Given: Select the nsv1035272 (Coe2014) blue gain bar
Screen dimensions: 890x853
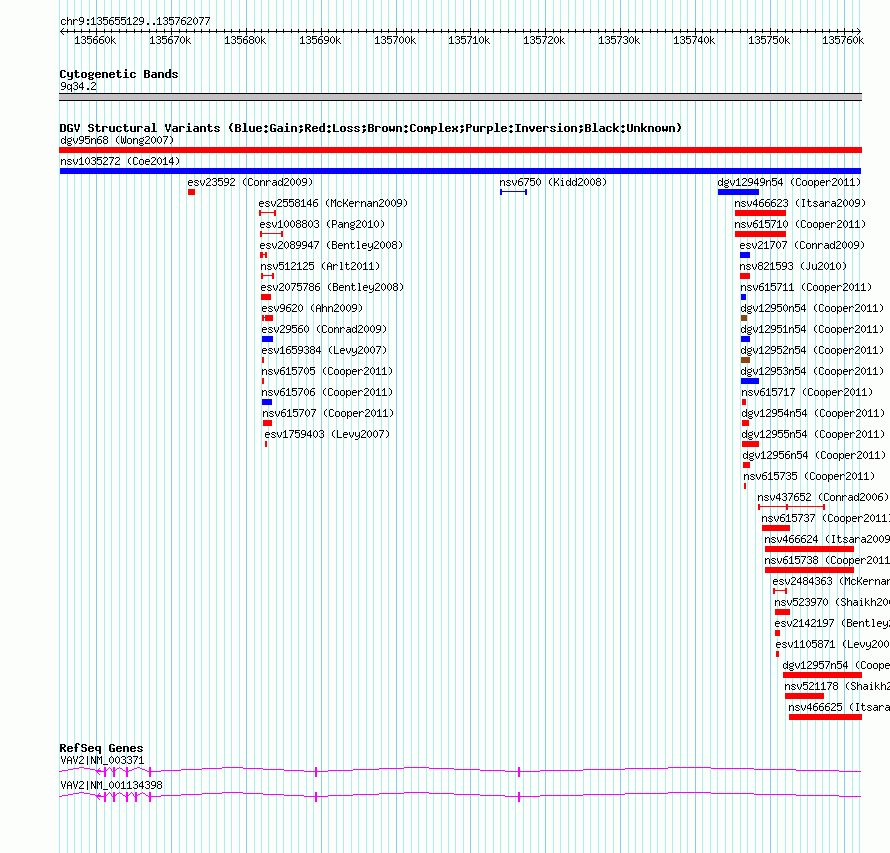Looking at the screenshot, I should tap(460, 171).
